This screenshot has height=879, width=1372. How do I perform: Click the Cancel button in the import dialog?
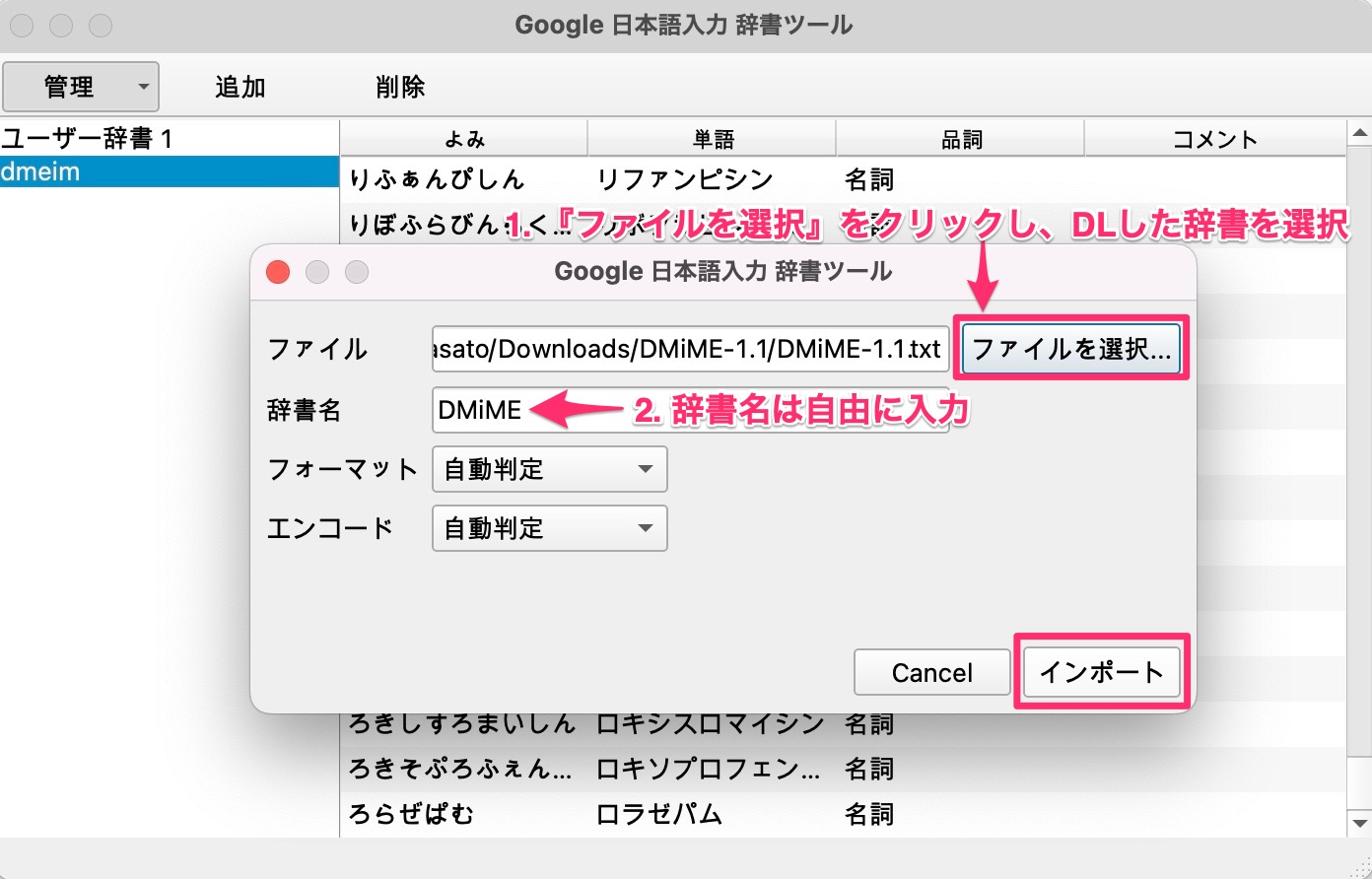930,672
